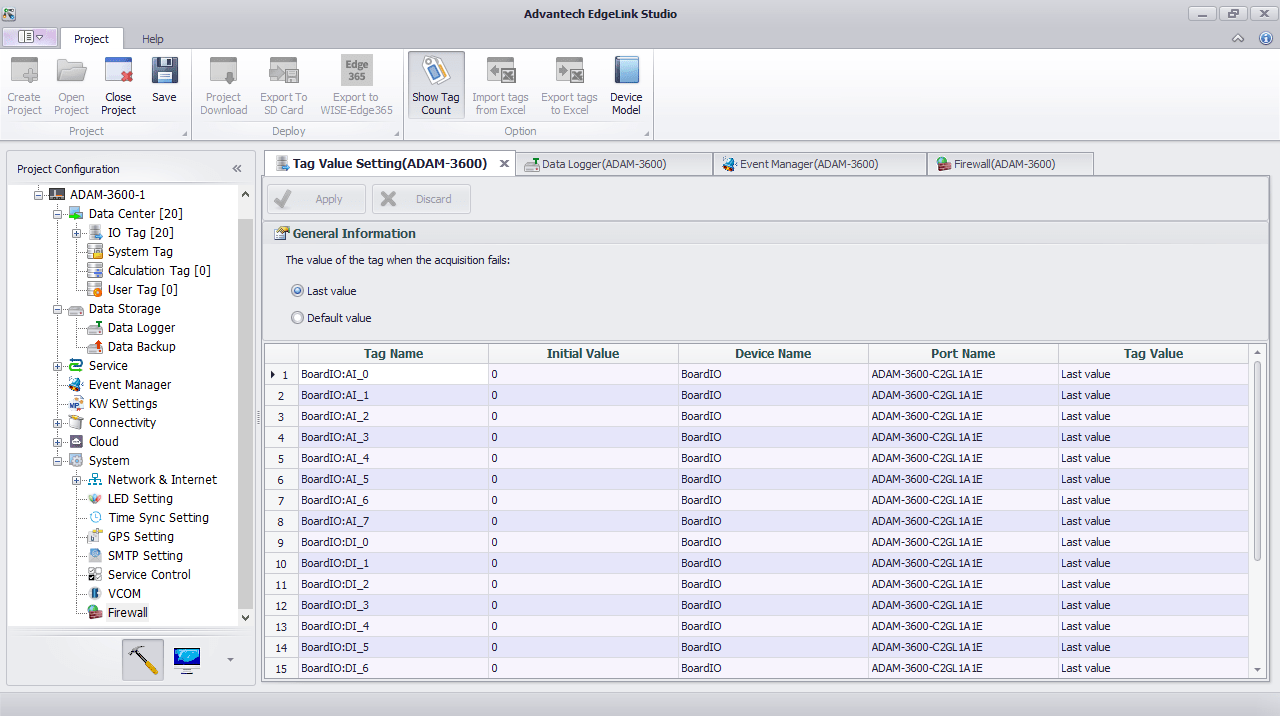The height and width of the screenshot is (716, 1280).
Task: Click the project tree vertical scrollbar
Action: tap(246, 412)
